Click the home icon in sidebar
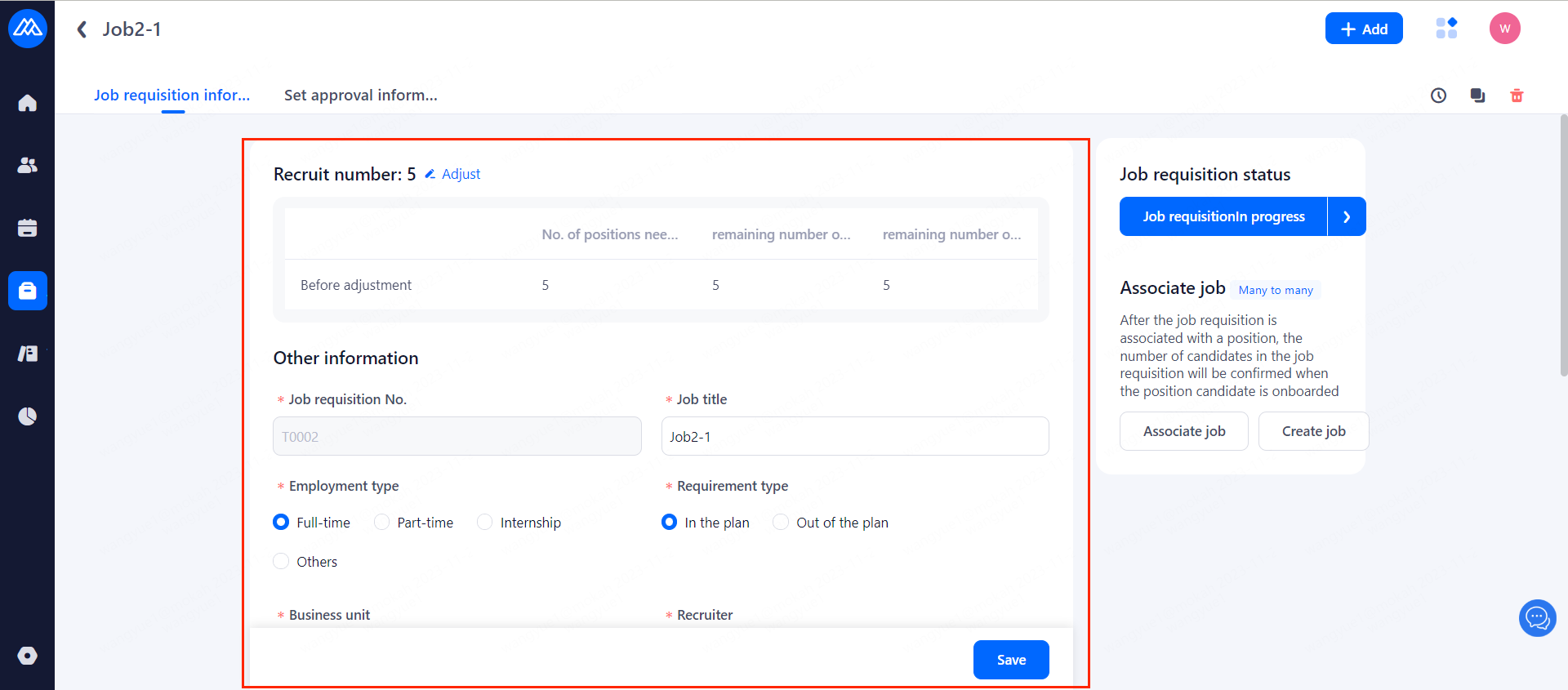Viewport: 1568px width, 690px height. click(x=28, y=103)
